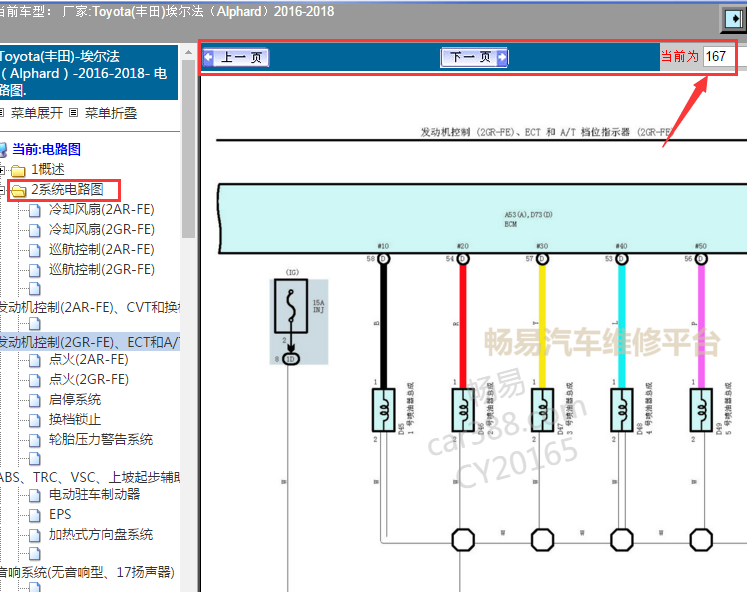Open 冷却风扇(2GR-FE) diagram
This screenshot has height=592, width=747.
(101, 230)
